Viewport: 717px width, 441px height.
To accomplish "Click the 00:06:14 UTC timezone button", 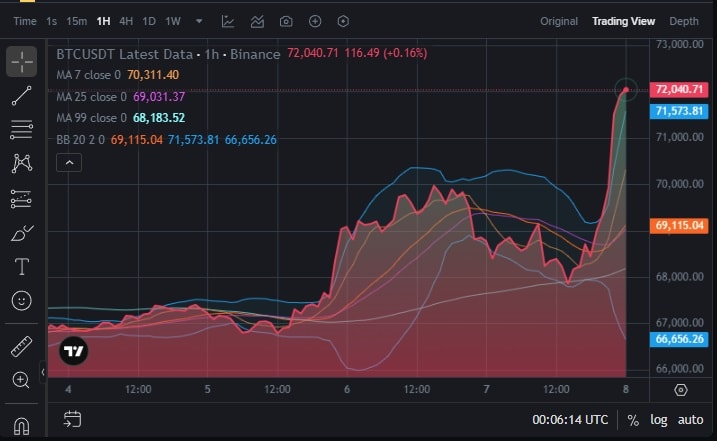I will [570, 420].
